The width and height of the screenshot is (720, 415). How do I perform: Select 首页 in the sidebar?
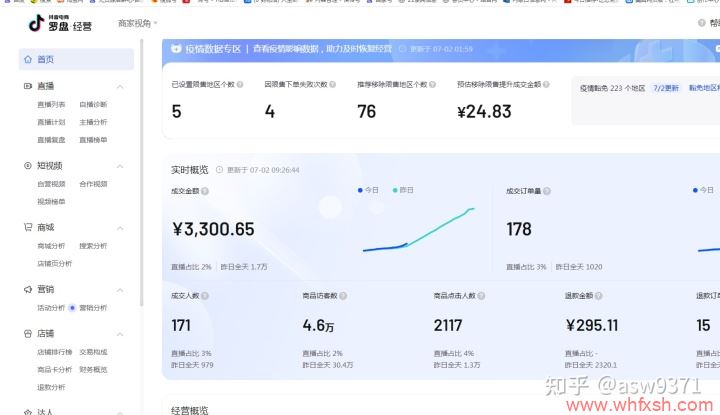pyautogui.click(x=76, y=60)
